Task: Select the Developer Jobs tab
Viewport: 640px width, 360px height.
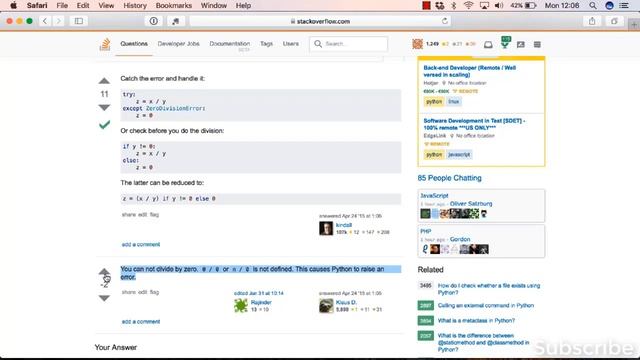Action: tap(178, 44)
